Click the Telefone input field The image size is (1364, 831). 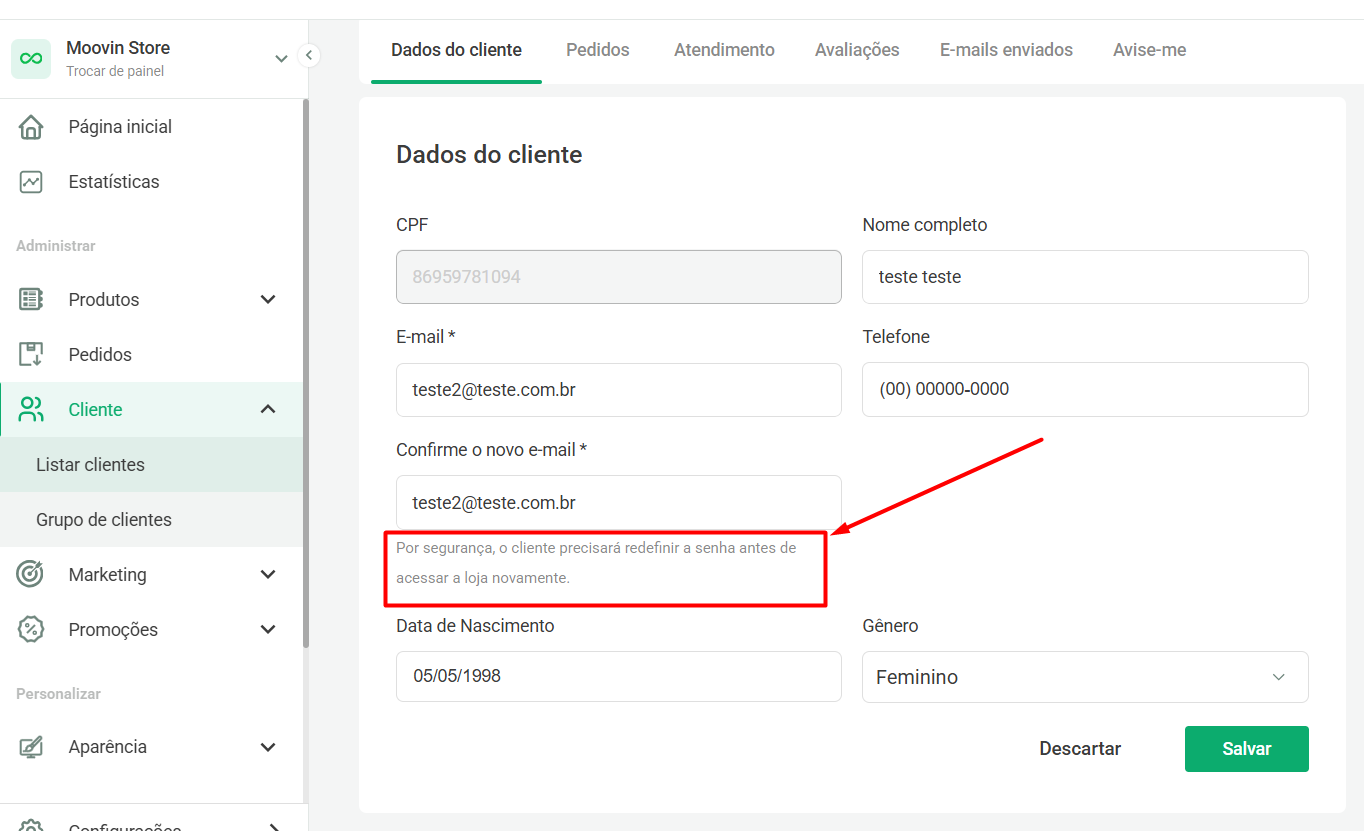click(x=1085, y=389)
